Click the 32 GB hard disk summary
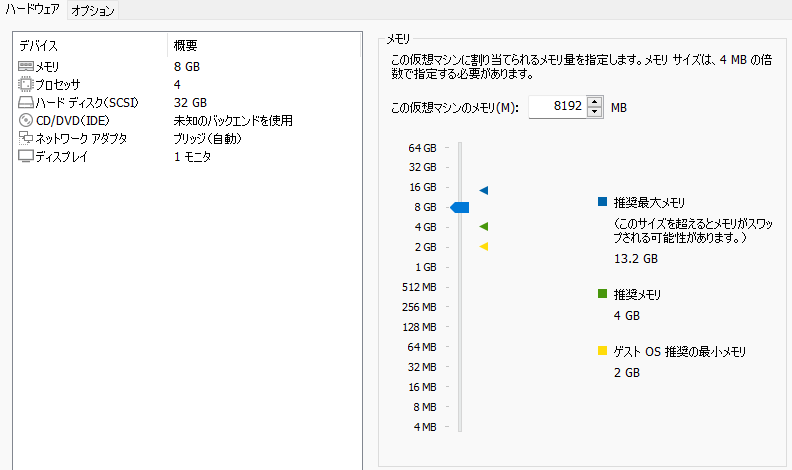Image resolution: width=792 pixels, height=470 pixels. click(190, 102)
